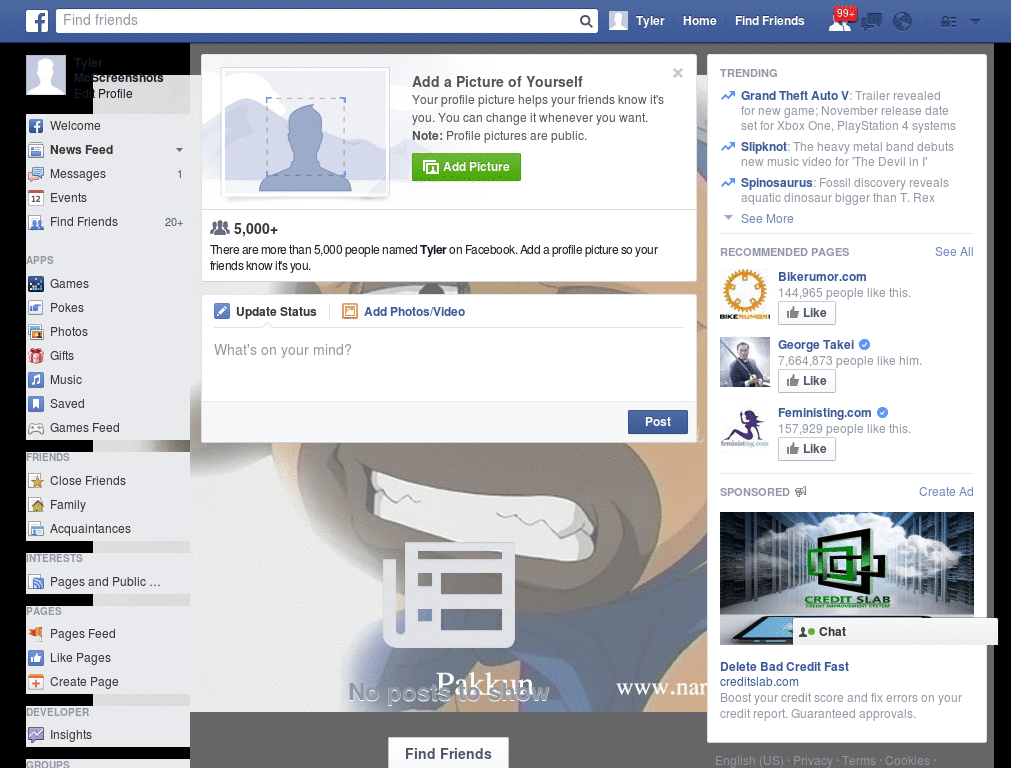Screen dimensions: 1024x768
Task: Click Find Friends button below the feed
Action: click(x=448, y=754)
